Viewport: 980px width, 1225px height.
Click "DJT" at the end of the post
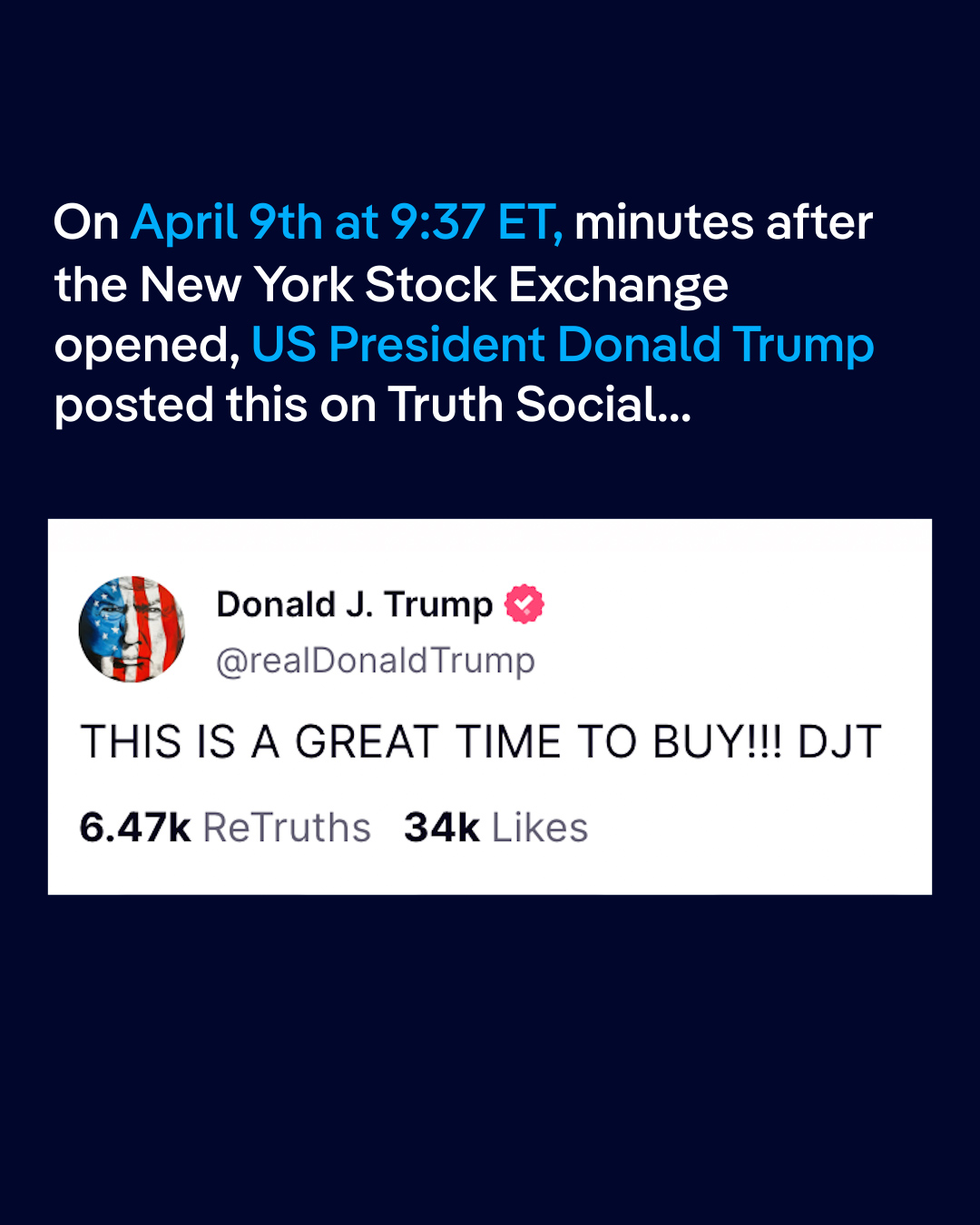[x=839, y=742]
